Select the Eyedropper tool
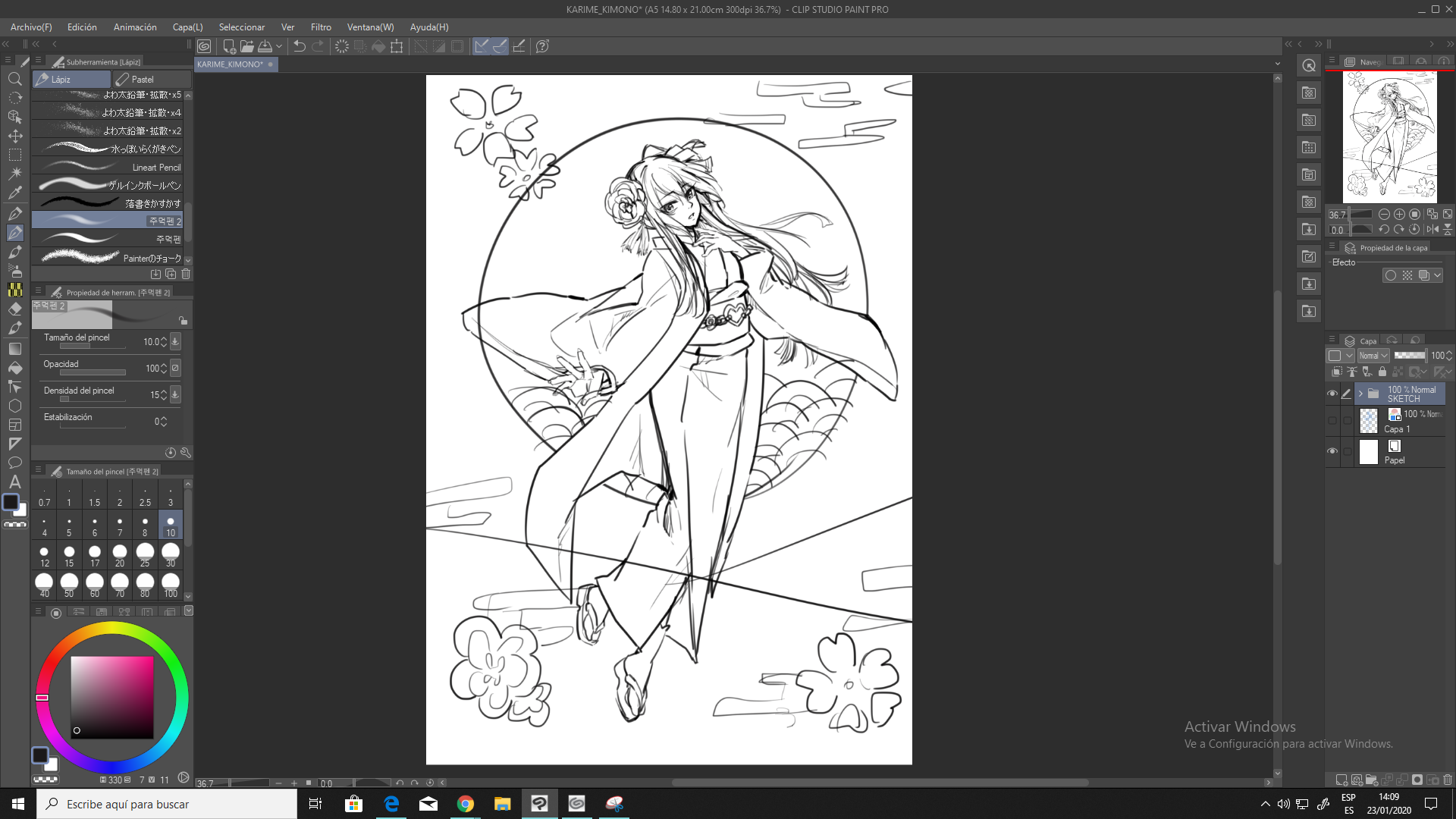Viewport: 1456px width, 819px height. pos(14,193)
